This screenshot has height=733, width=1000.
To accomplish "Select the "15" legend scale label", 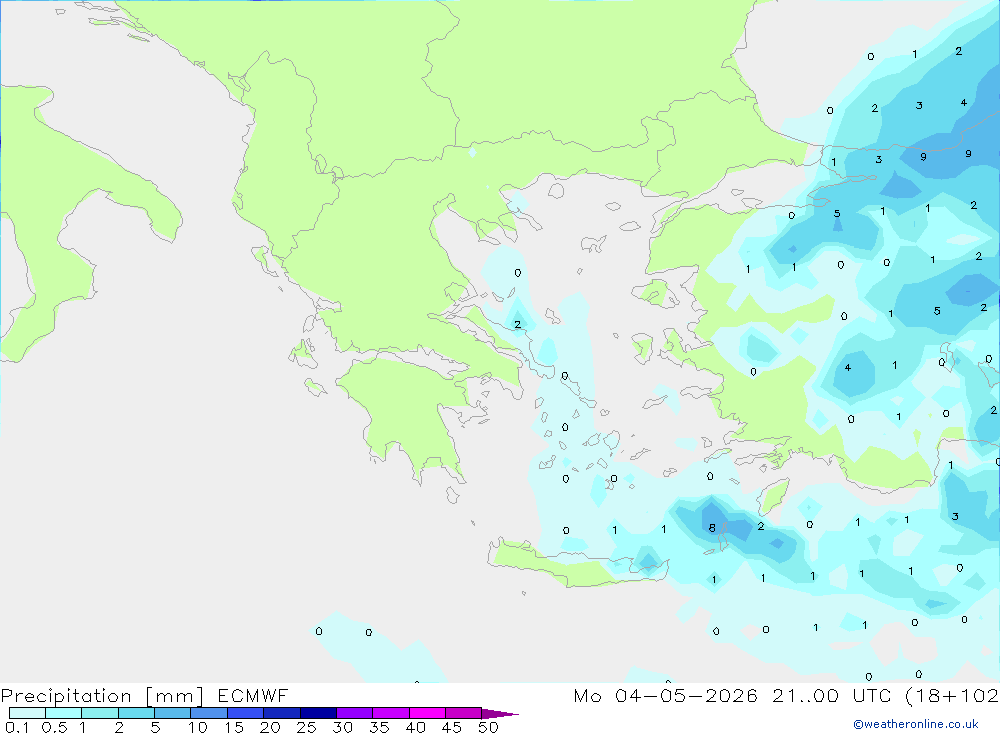I will click(234, 727).
